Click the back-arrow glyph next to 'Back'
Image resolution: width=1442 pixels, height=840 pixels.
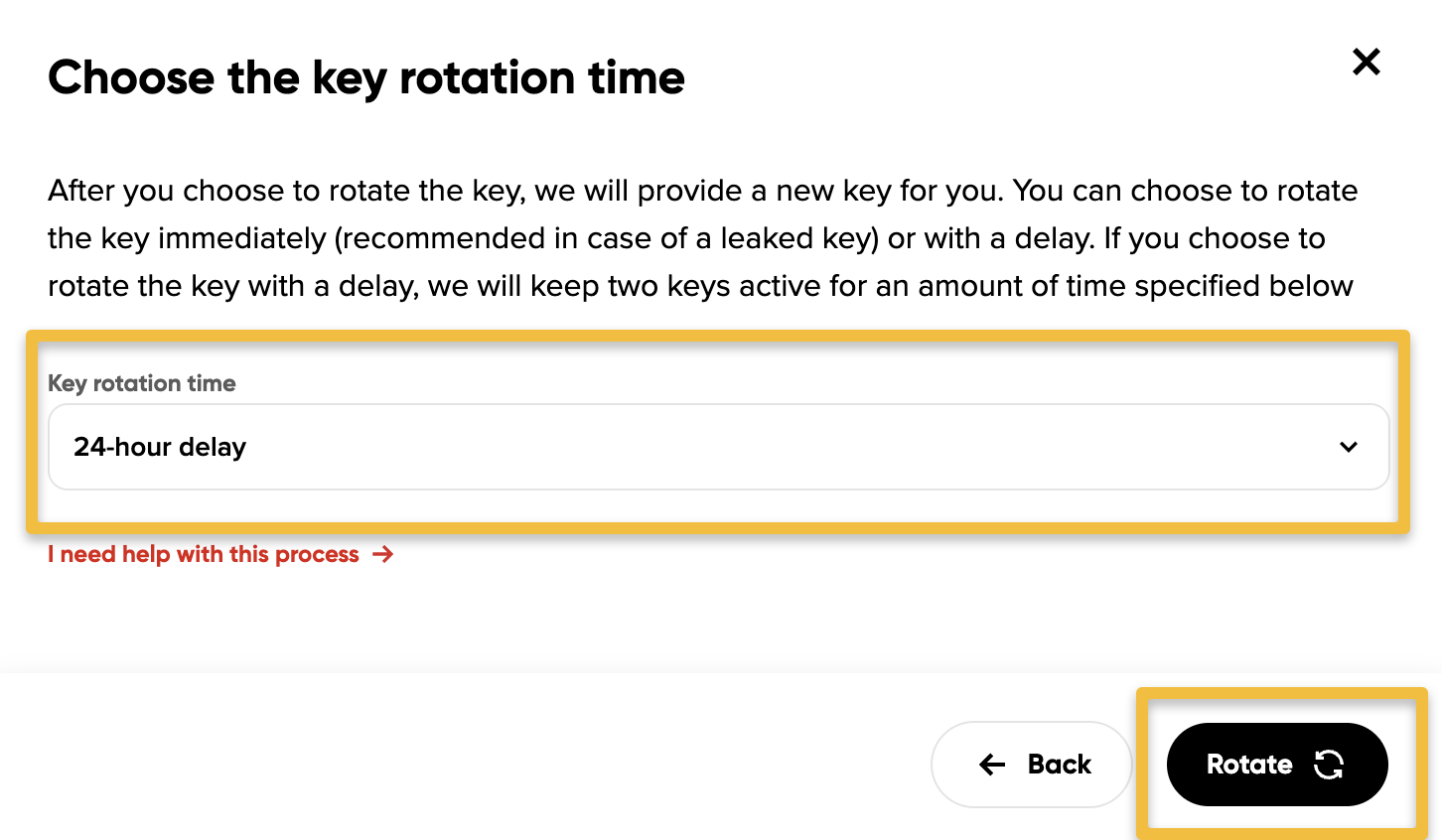pos(990,765)
